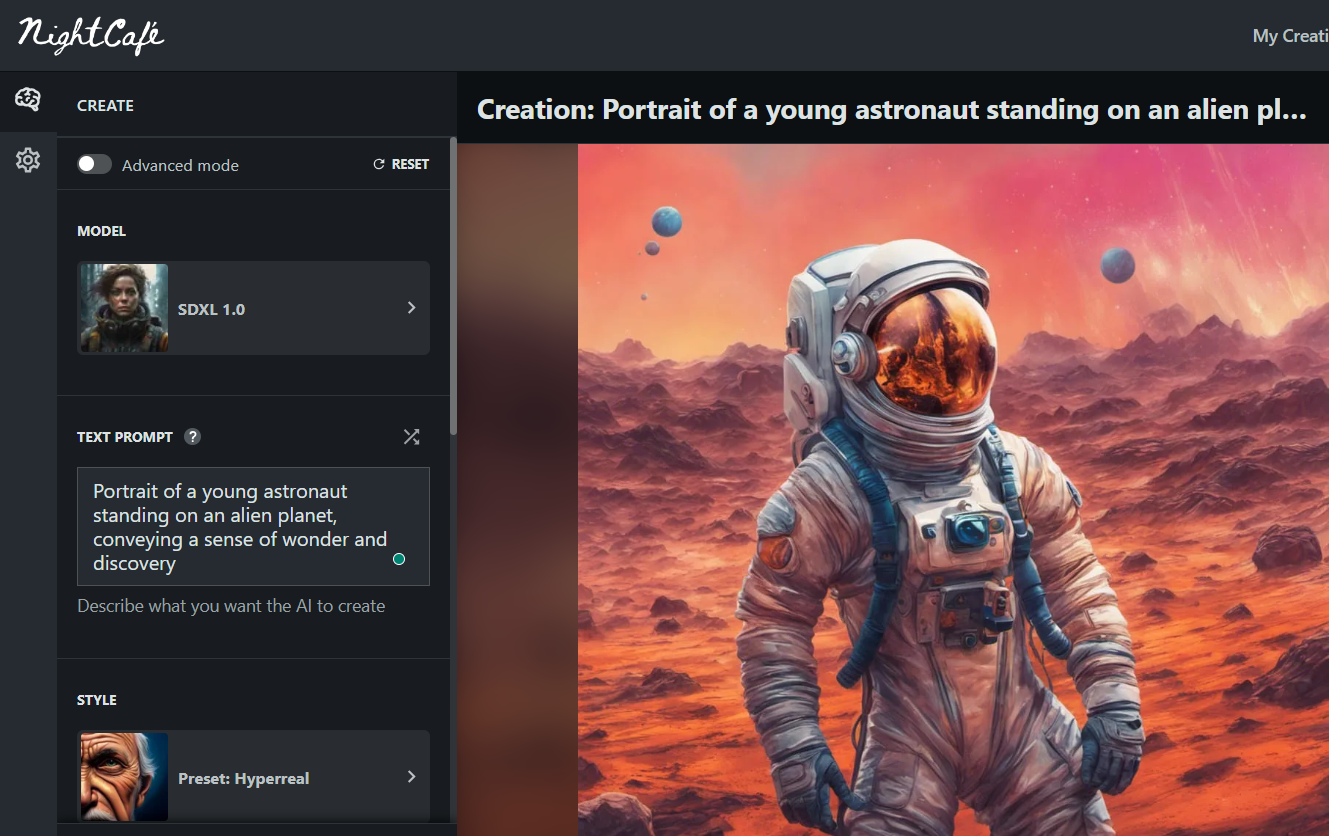The image size is (1329, 836).
Task: Click the Advanced mode label text
Action: click(180, 166)
